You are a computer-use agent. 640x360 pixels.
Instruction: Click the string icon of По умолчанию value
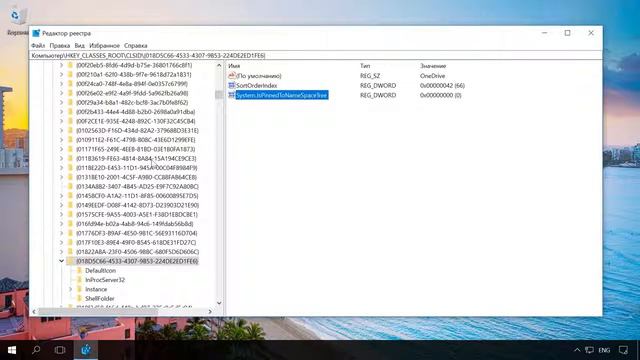[x=232, y=76]
